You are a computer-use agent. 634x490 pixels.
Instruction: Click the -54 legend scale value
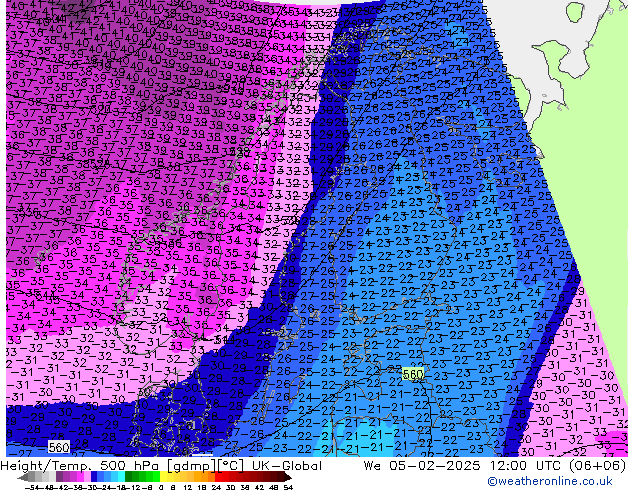(x=32, y=488)
